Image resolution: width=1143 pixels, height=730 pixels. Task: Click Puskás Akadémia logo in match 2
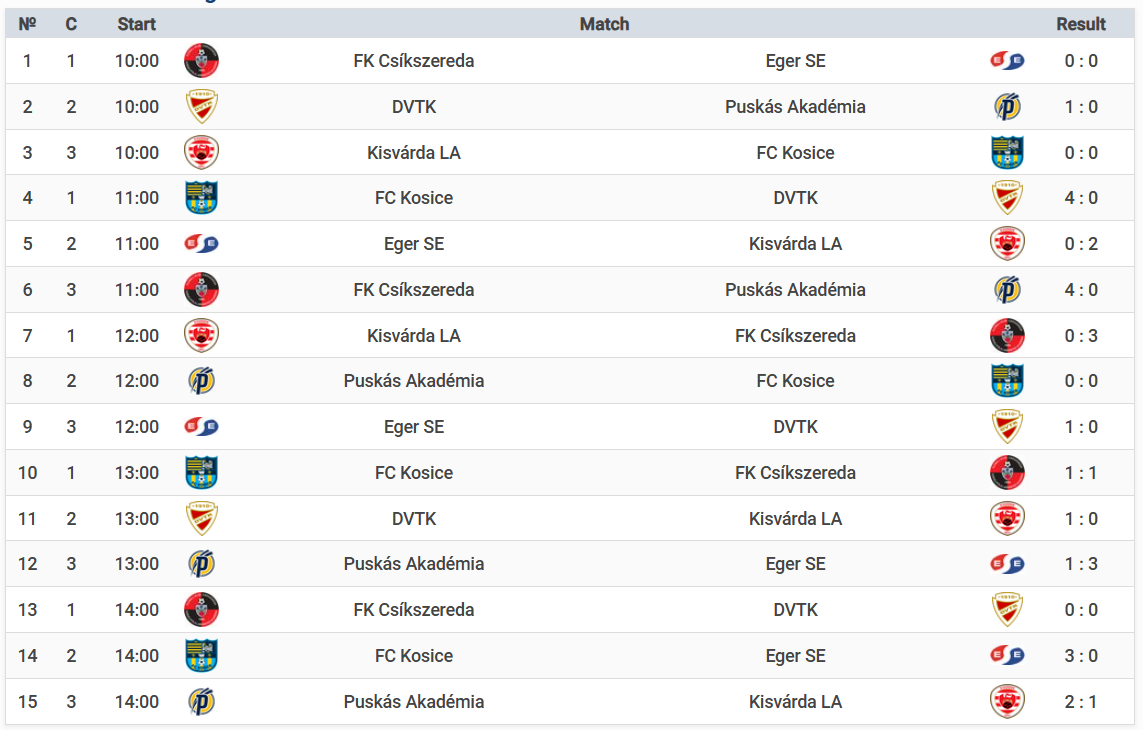[x=1007, y=106]
